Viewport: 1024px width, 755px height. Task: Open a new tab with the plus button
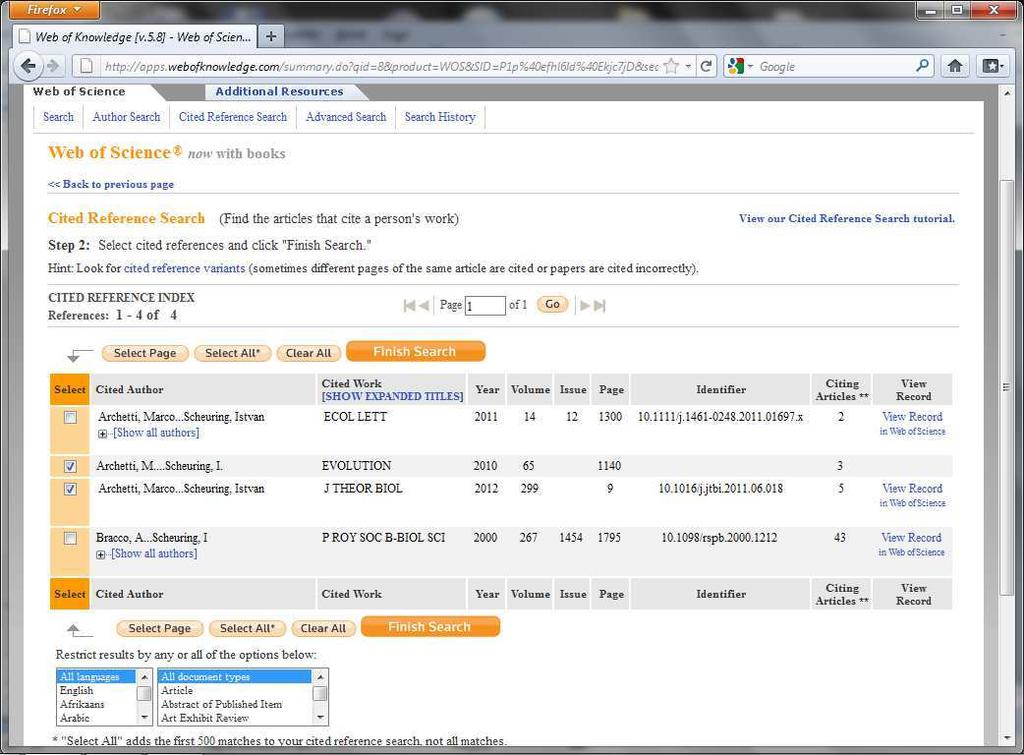point(270,37)
